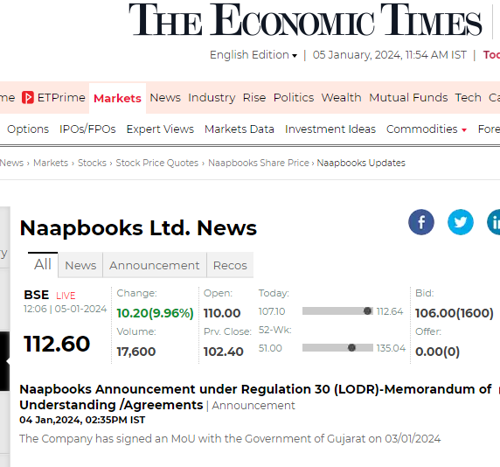Follow the Stock Price Quotes breadcrumb link
This screenshot has height=467, width=500.
[x=157, y=163]
